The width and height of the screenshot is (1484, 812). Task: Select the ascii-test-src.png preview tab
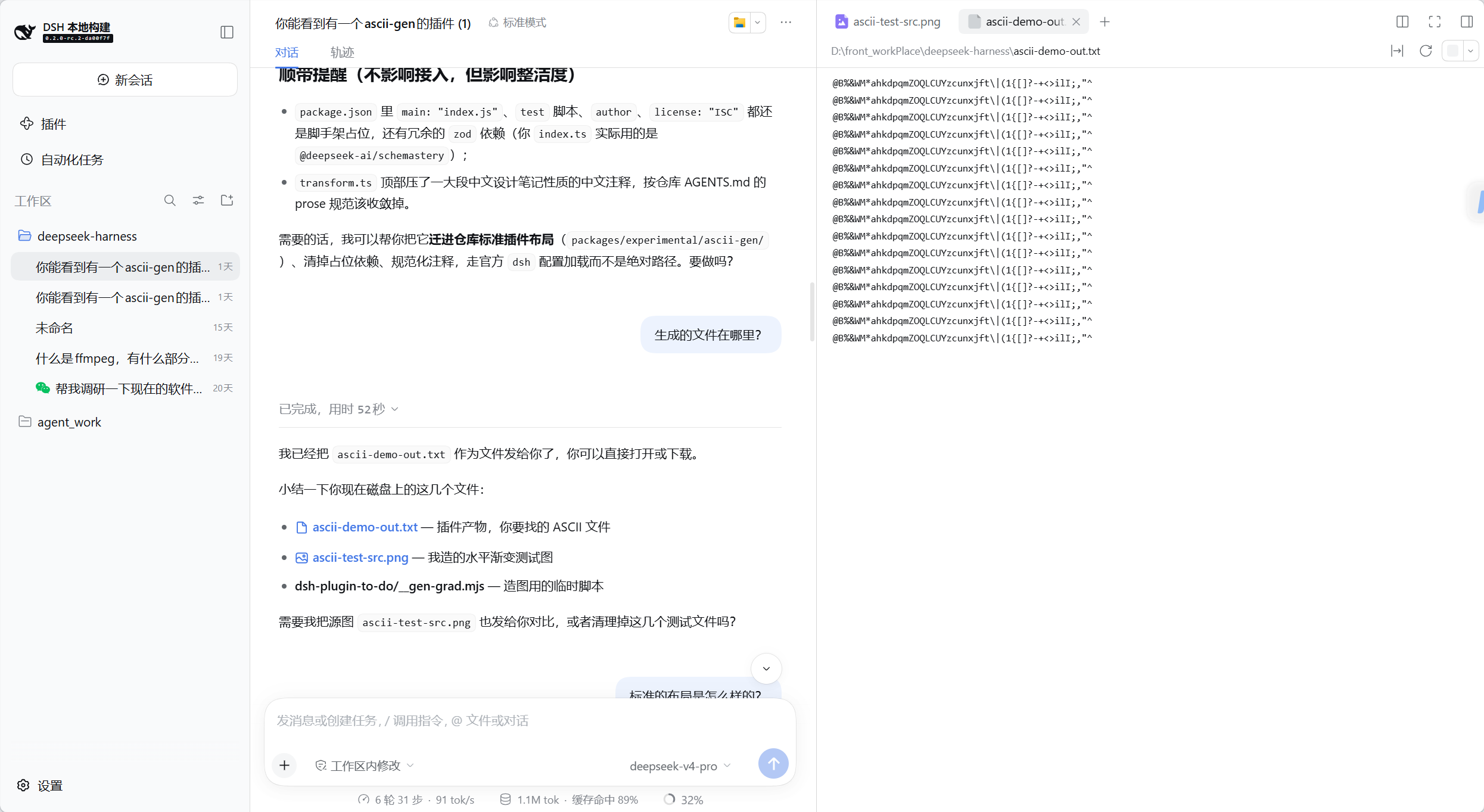pos(888,22)
